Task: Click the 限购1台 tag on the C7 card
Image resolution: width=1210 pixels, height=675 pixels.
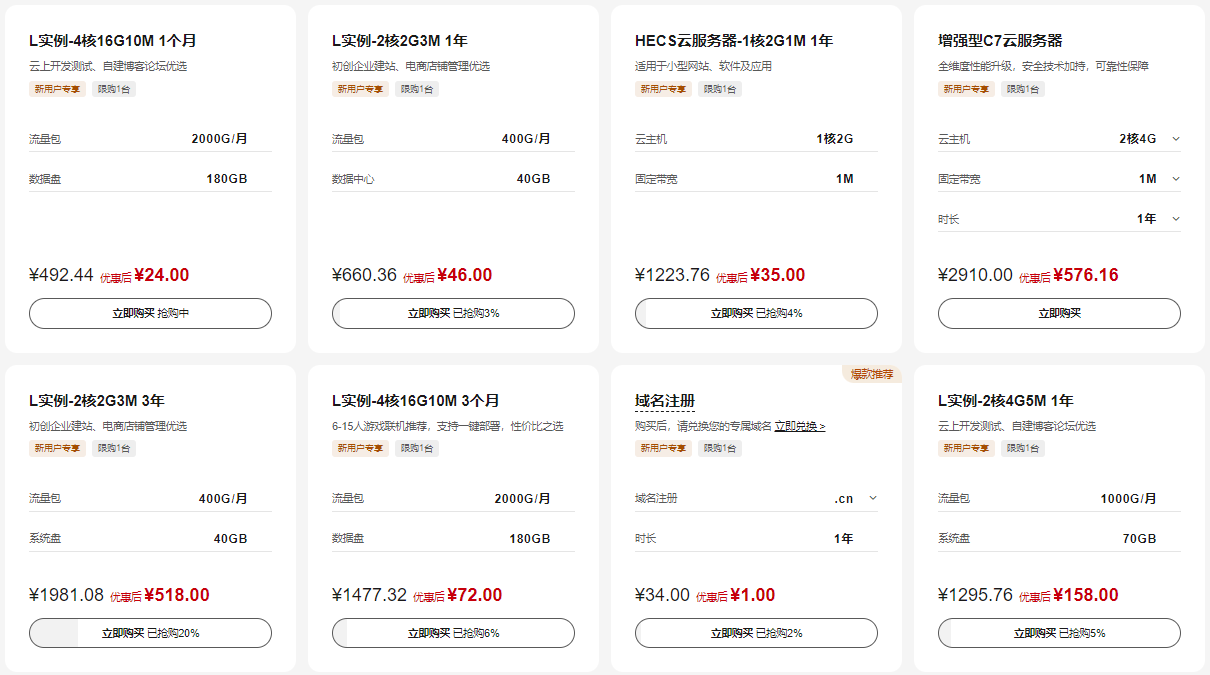Action: (1020, 89)
